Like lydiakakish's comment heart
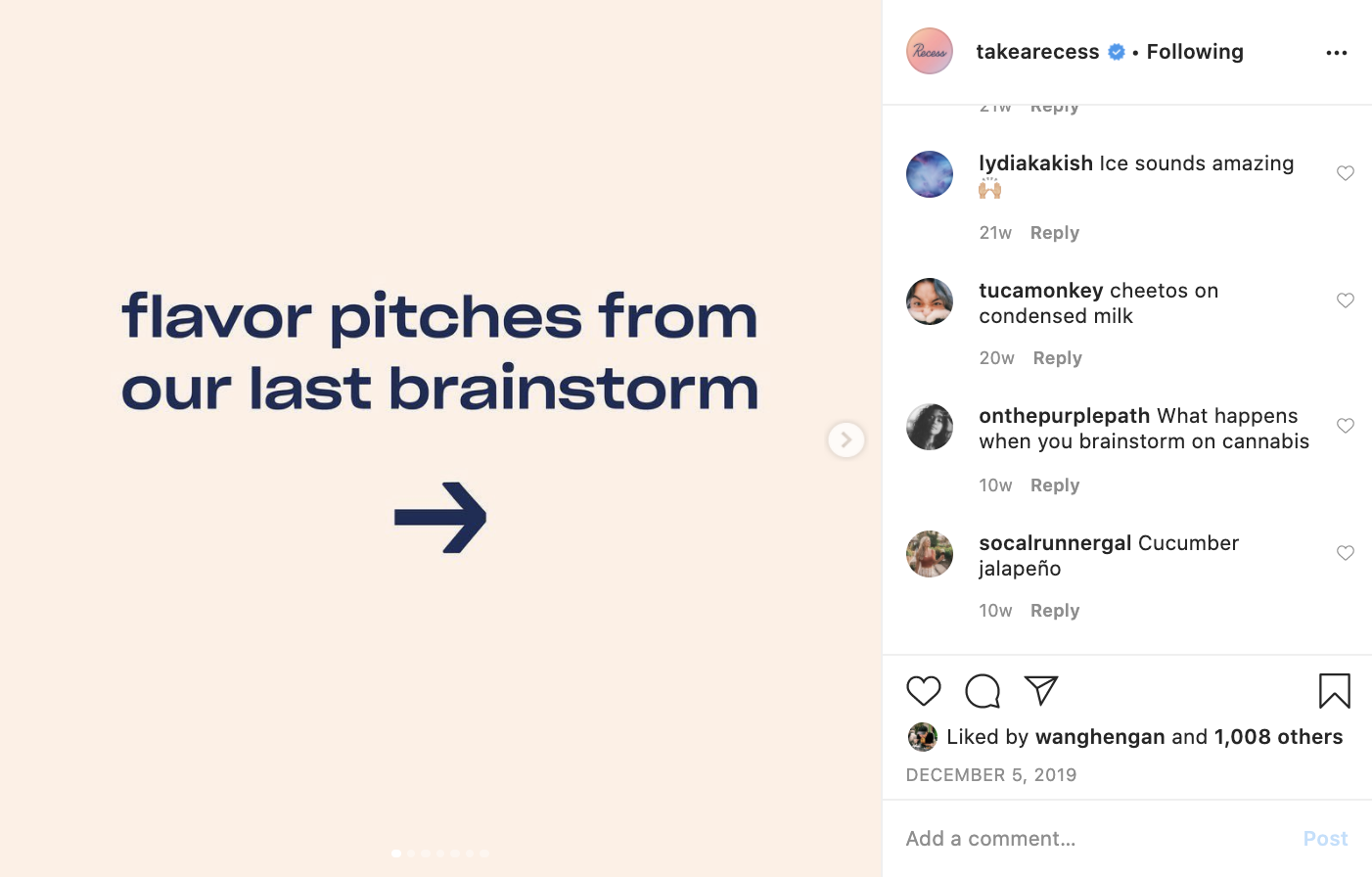Screen dimensions: 1372x877 pos(1346,173)
